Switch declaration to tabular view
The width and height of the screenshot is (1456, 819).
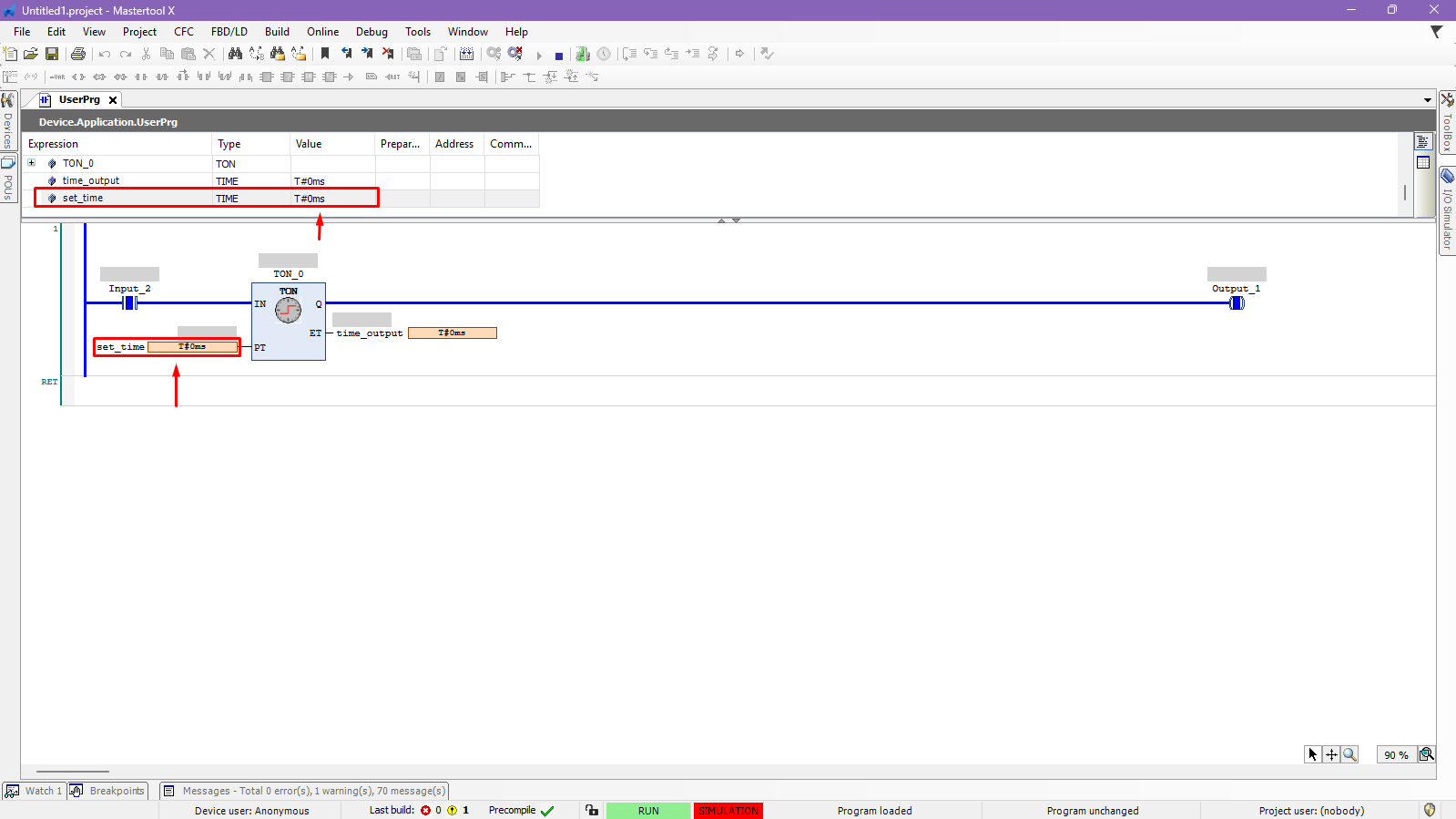[x=1423, y=162]
